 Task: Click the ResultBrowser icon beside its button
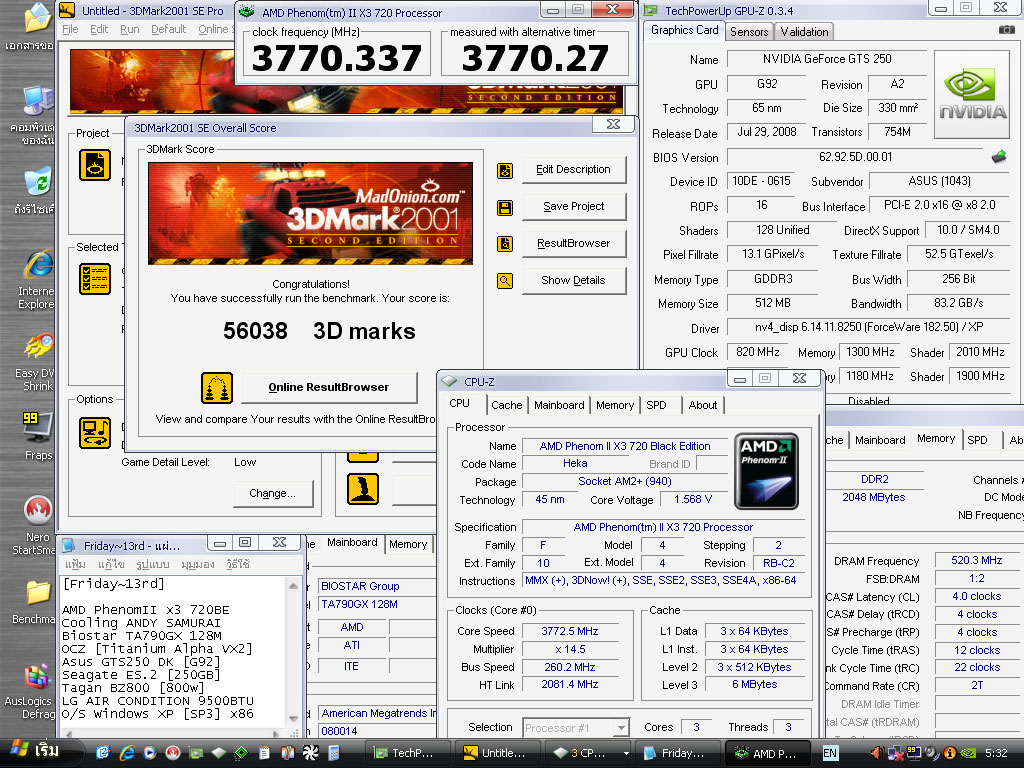click(505, 244)
